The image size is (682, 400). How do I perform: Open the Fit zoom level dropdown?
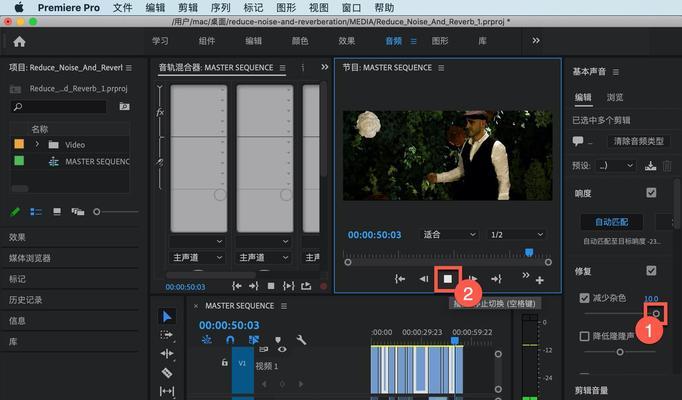449,235
